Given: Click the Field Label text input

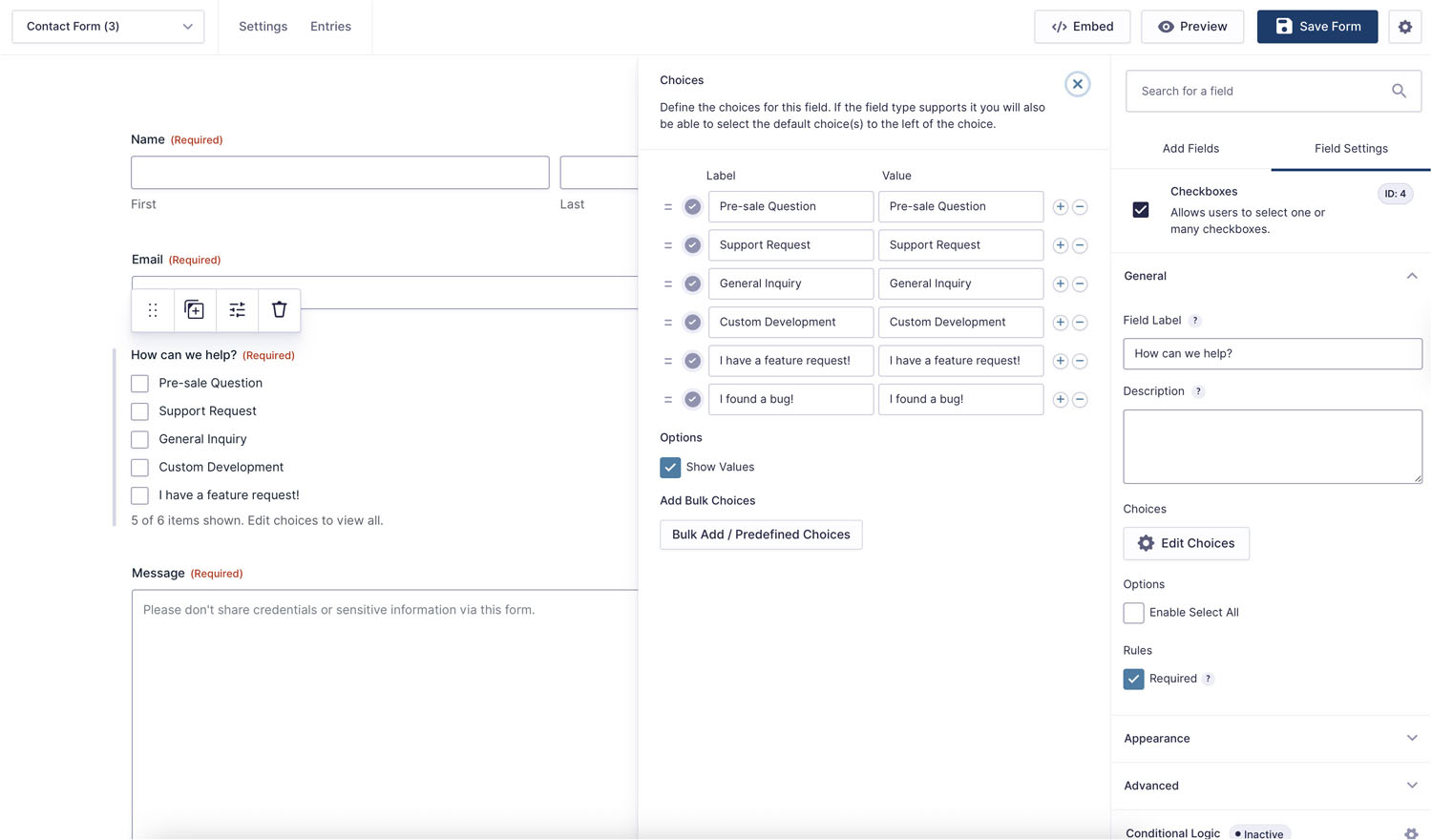Looking at the screenshot, I should 1272,354.
